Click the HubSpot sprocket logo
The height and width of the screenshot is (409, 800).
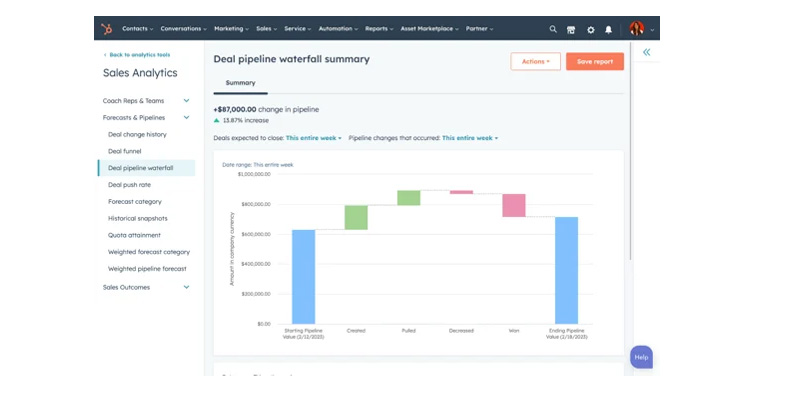click(106, 29)
